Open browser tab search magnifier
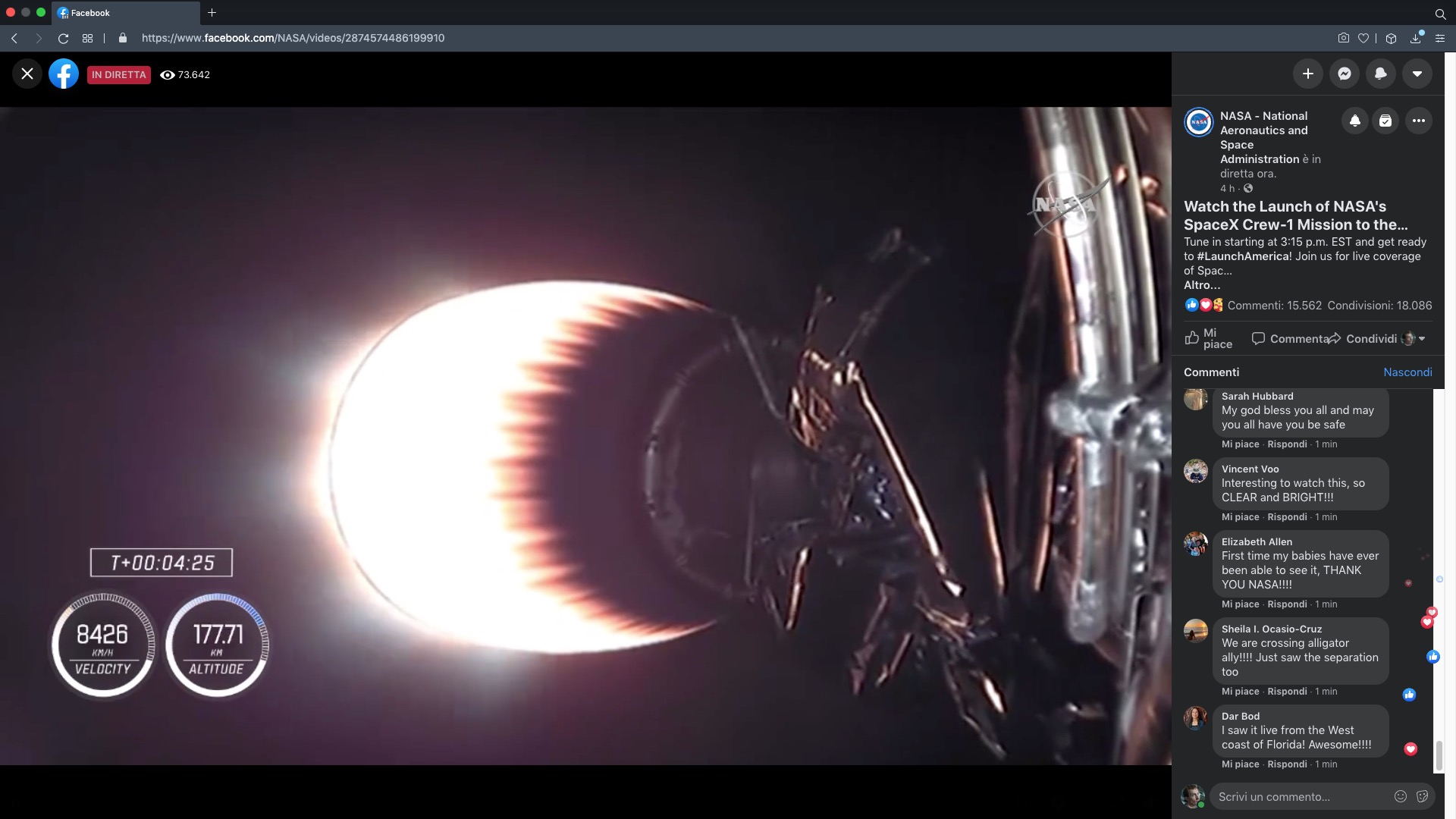The image size is (1456, 819). 1440,13
